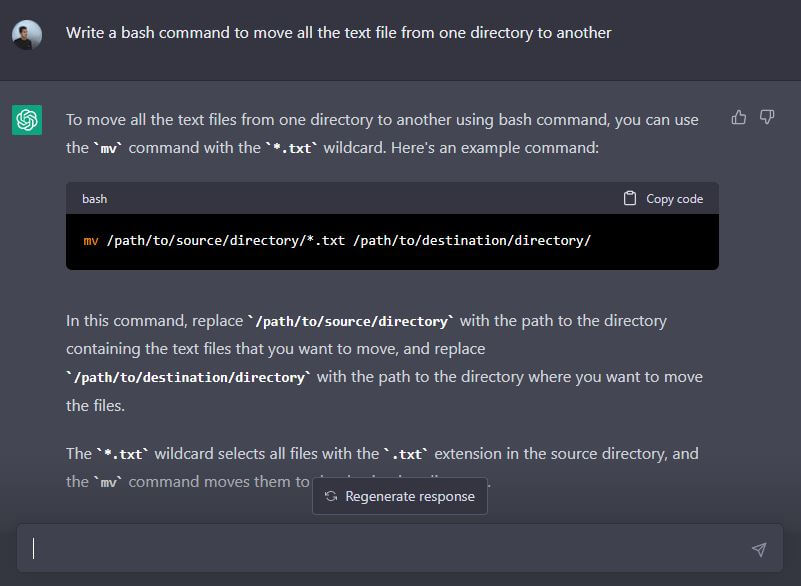This screenshot has height=586, width=801.
Task: Click *.txt wildcard in the last paragraph
Action: tap(122, 454)
